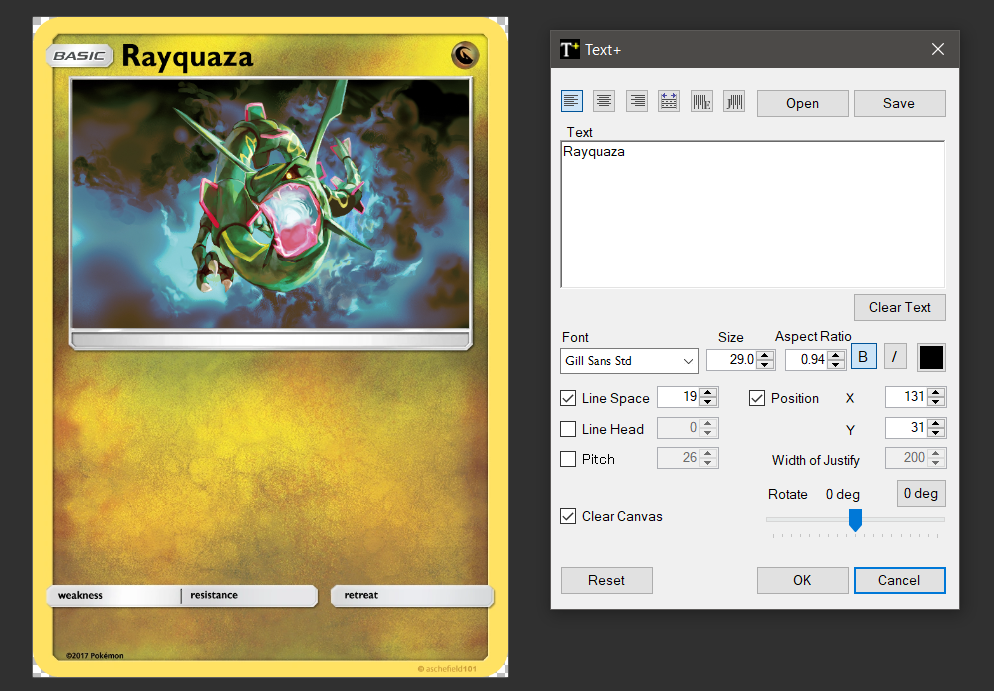Reset rotation with 0 deg button
994x691 pixels.
tap(921, 494)
